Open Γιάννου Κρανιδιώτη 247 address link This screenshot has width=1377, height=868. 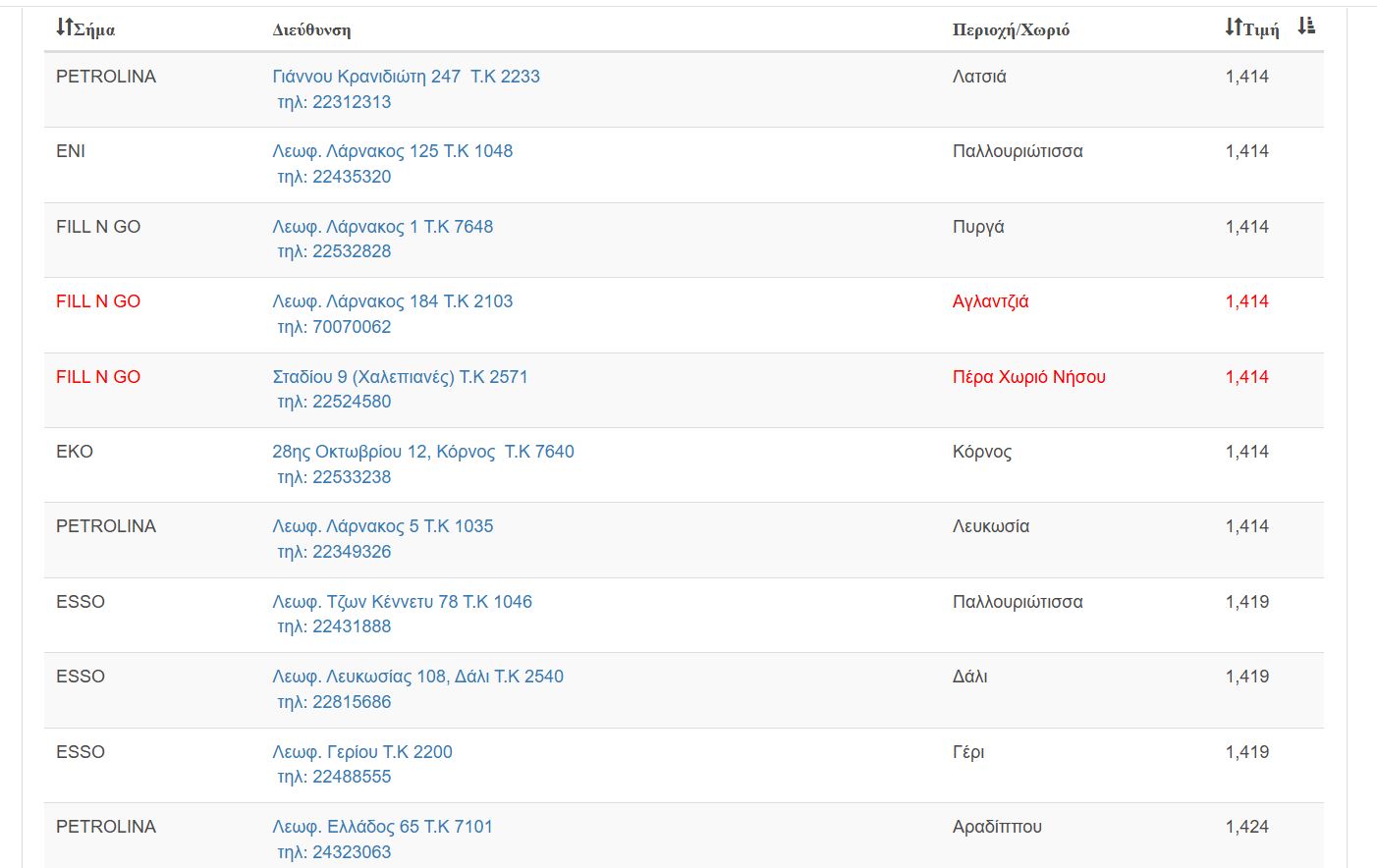coord(406,77)
